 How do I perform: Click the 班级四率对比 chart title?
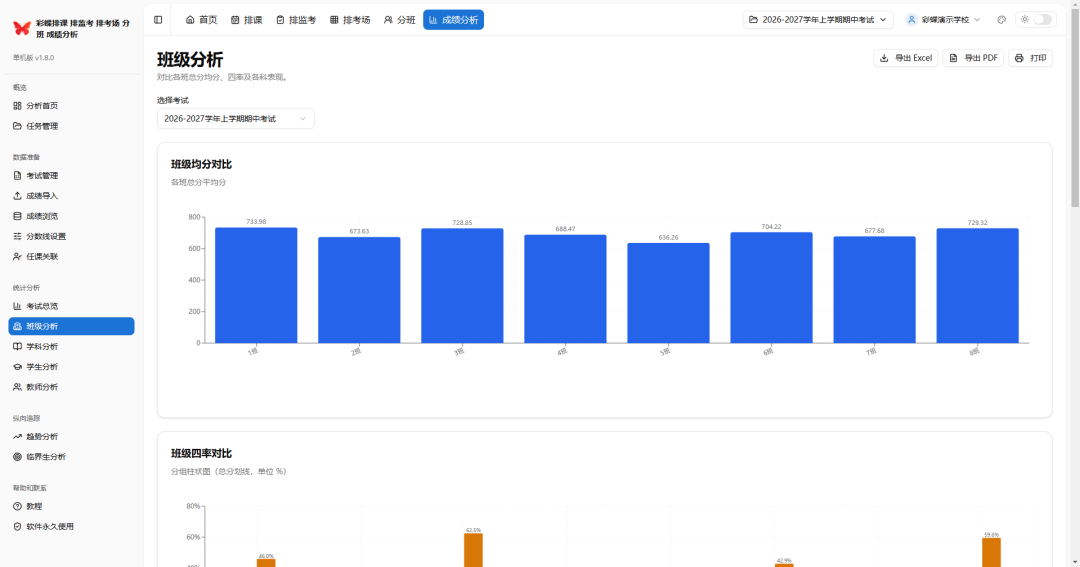[201, 453]
